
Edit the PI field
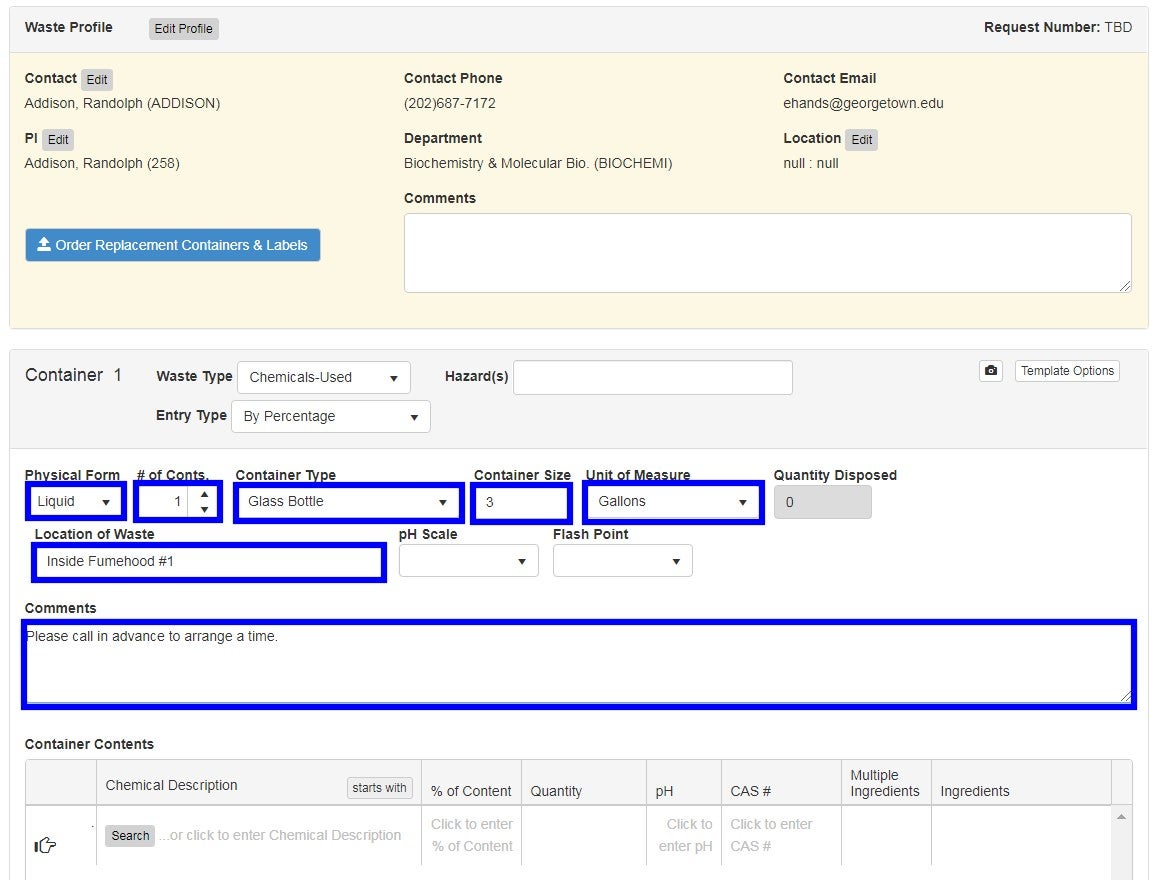pyautogui.click(x=57, y=139)
